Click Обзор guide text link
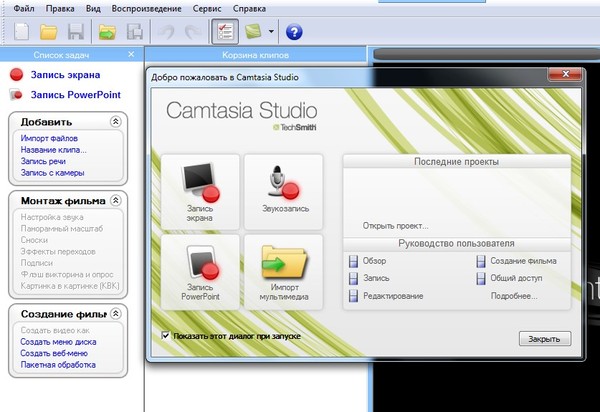Screen dimensions: 600x412 [x=374, y=261]
